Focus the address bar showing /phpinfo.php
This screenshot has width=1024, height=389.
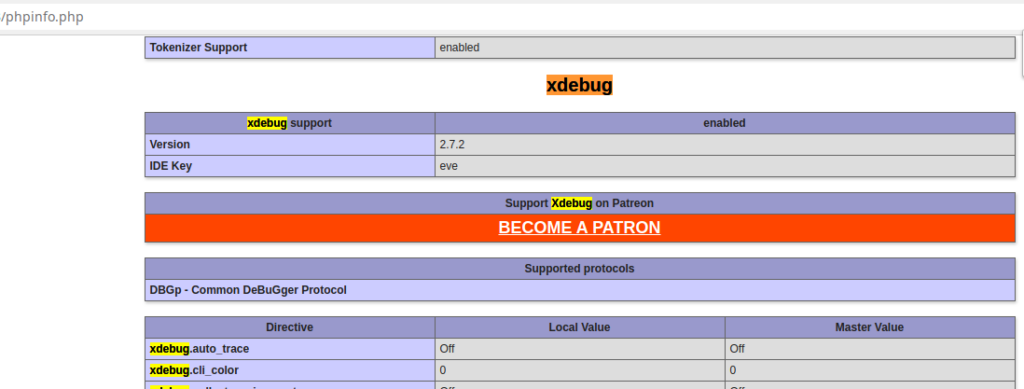(x=512, y=17)
